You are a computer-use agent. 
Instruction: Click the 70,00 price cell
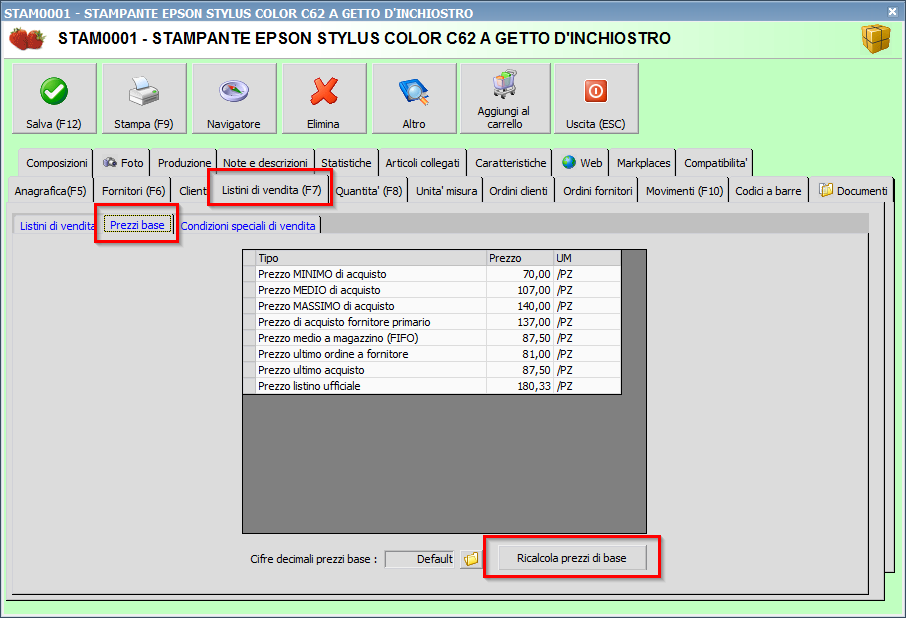point(520,274)
